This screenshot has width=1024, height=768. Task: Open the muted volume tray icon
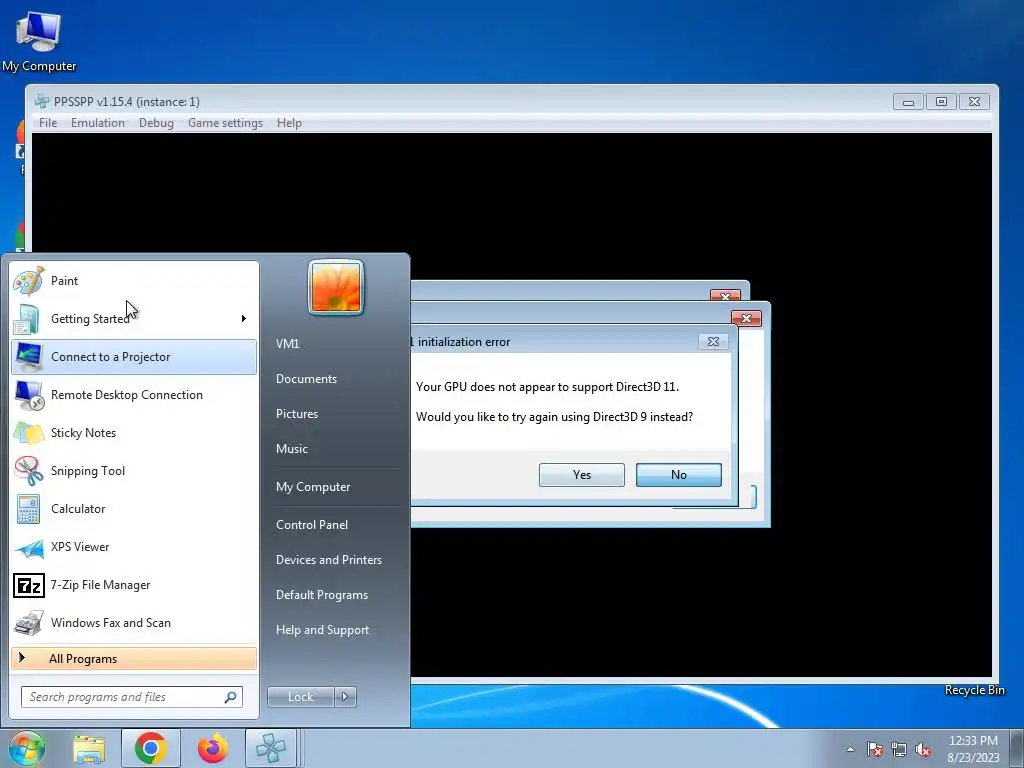pos(923,749)
